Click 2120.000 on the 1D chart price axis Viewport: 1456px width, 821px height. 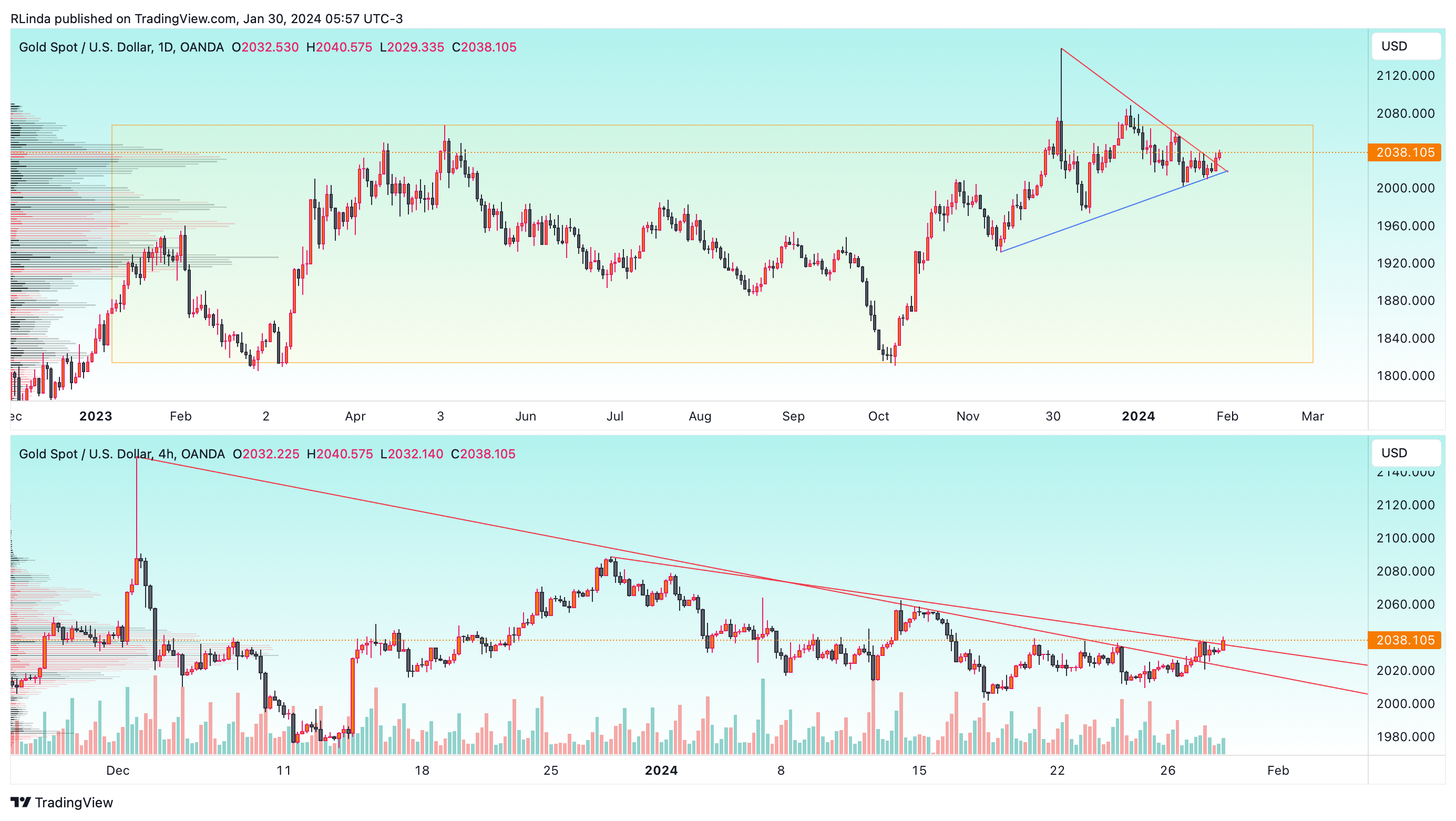pyautogui.click(x=1405, y=76)
